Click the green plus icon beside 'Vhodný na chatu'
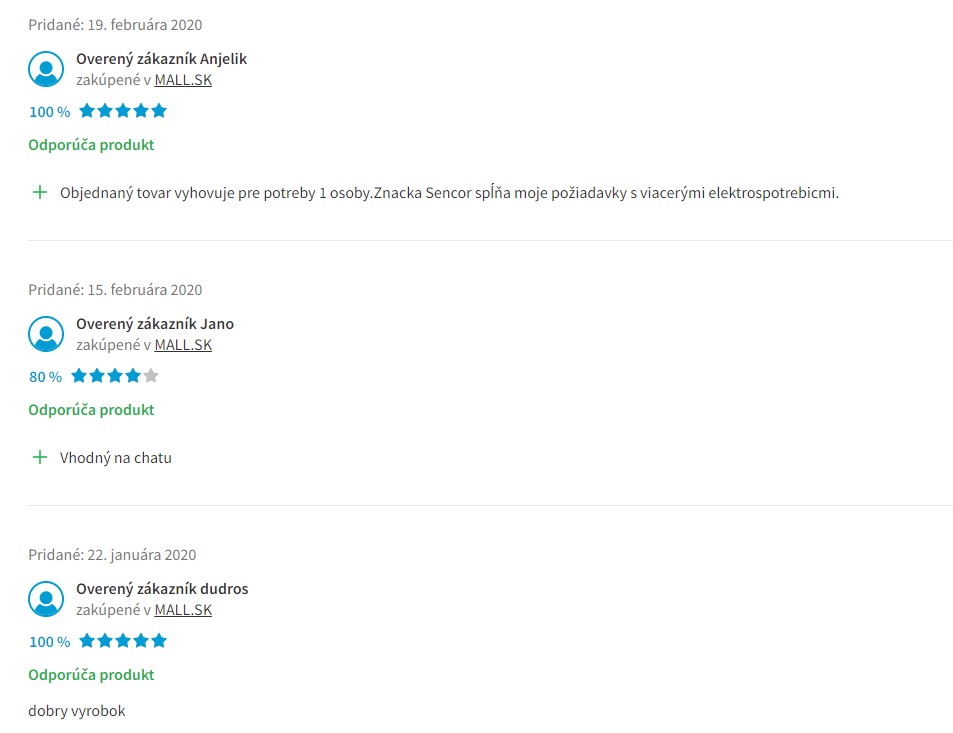 [40, 458]
